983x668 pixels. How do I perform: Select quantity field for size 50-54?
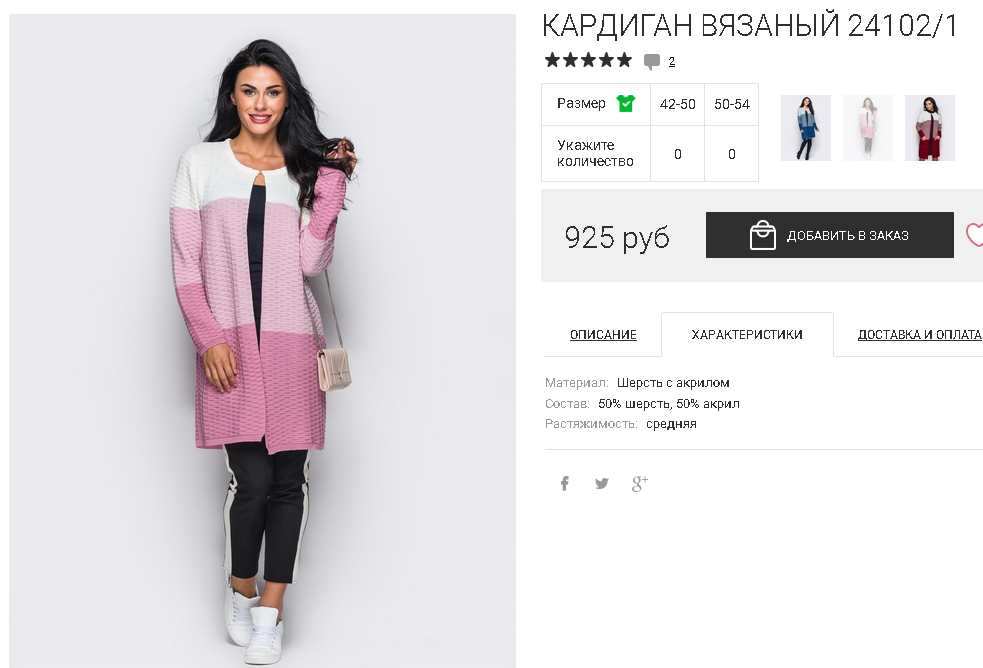(x=732, y=154)
